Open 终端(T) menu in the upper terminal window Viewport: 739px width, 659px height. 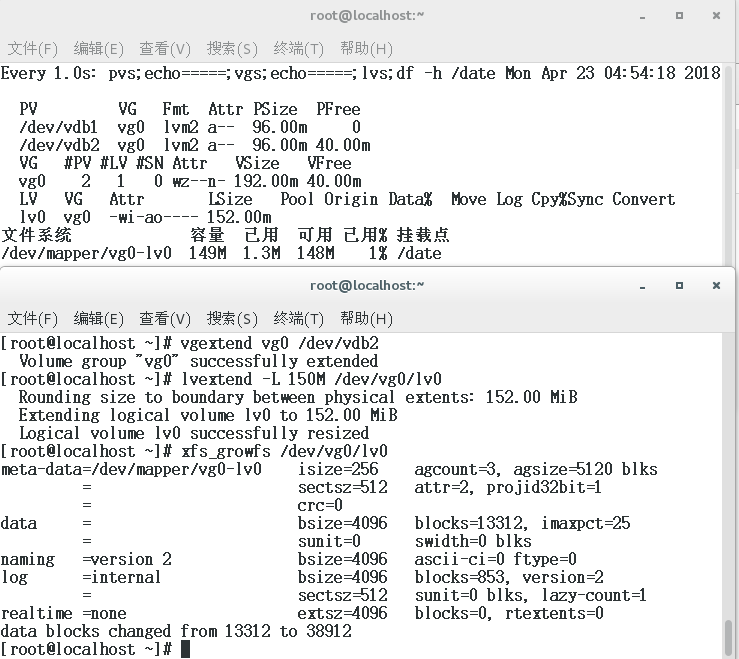pyautogui.click(x=298, y=49)
